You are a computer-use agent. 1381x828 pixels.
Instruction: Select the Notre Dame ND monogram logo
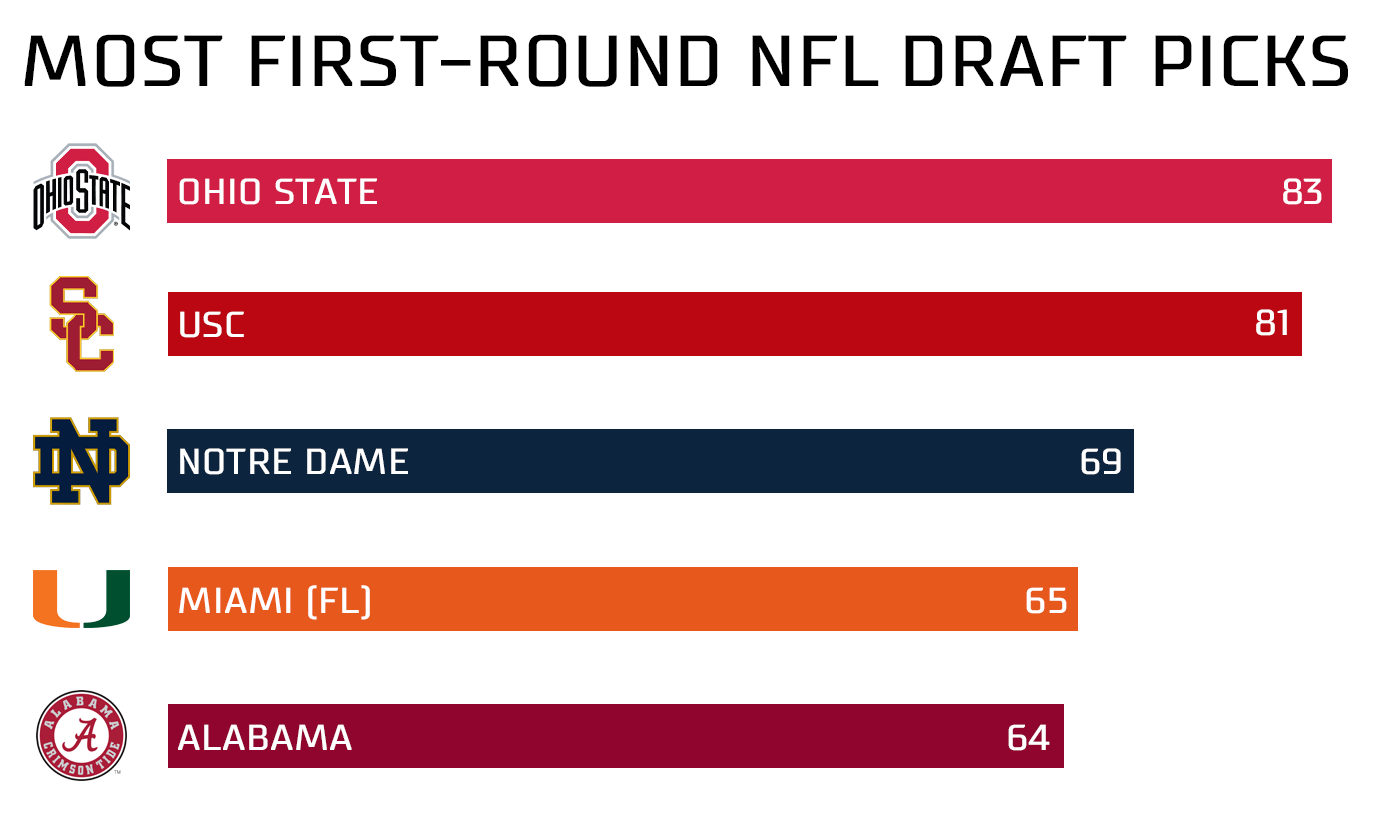tap(82, 461)
